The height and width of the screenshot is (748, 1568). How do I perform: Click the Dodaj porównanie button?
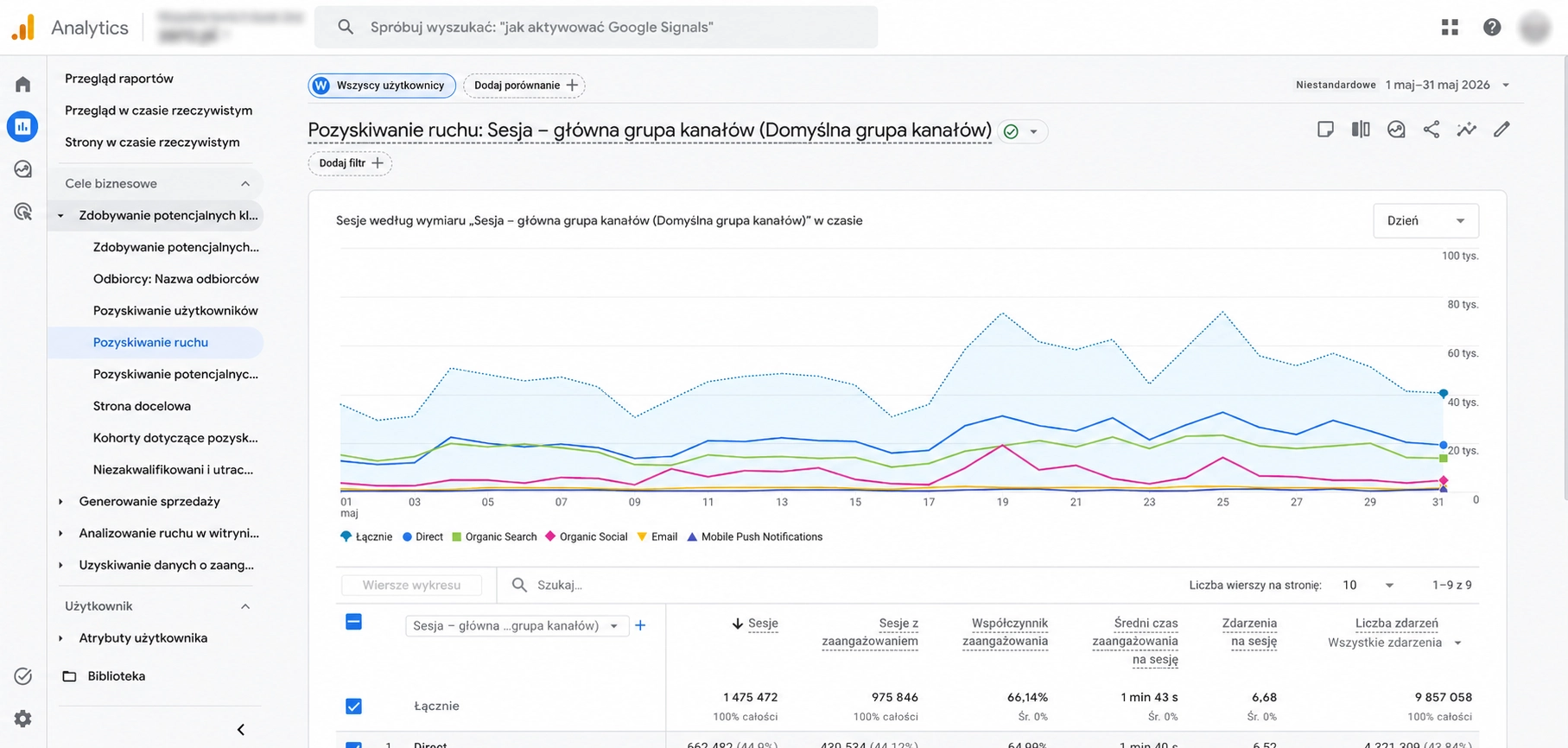[524, 86]
